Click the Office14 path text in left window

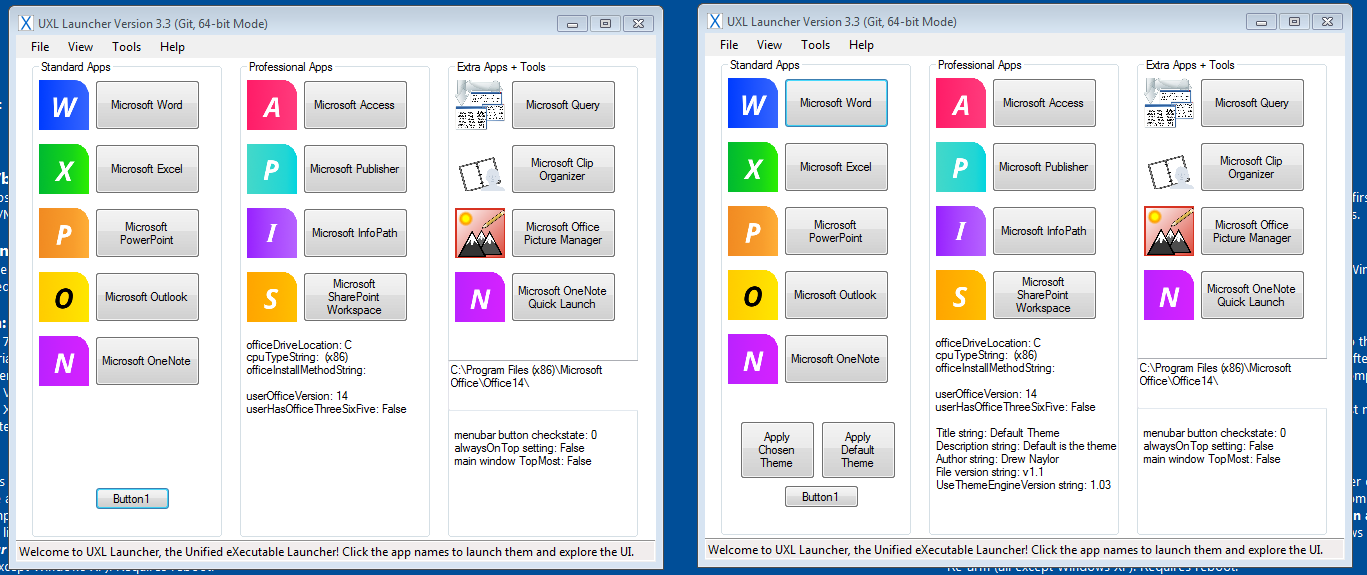526,376
